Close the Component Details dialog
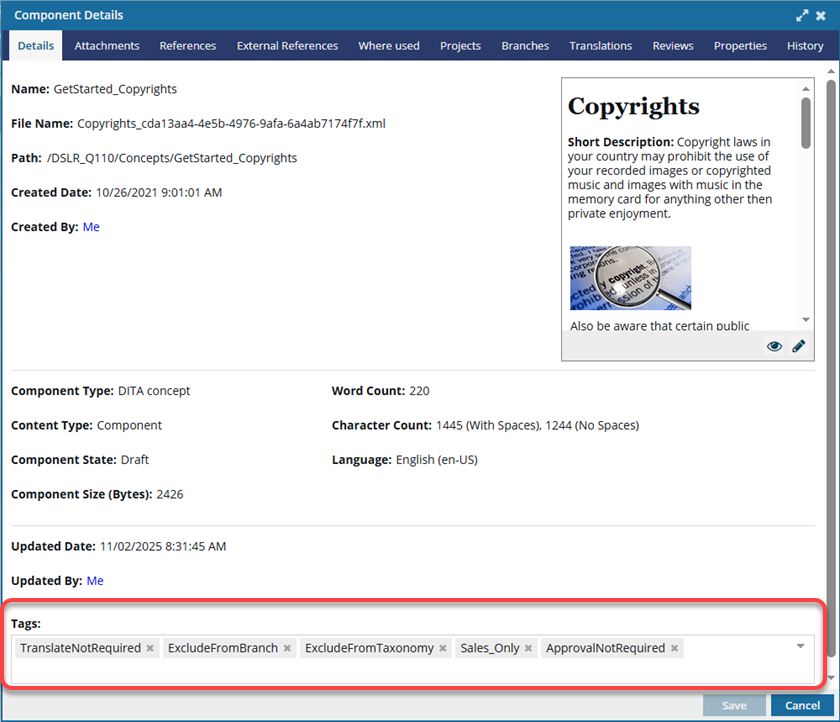This screenshot has width=840, height=722. pos(821,16)
